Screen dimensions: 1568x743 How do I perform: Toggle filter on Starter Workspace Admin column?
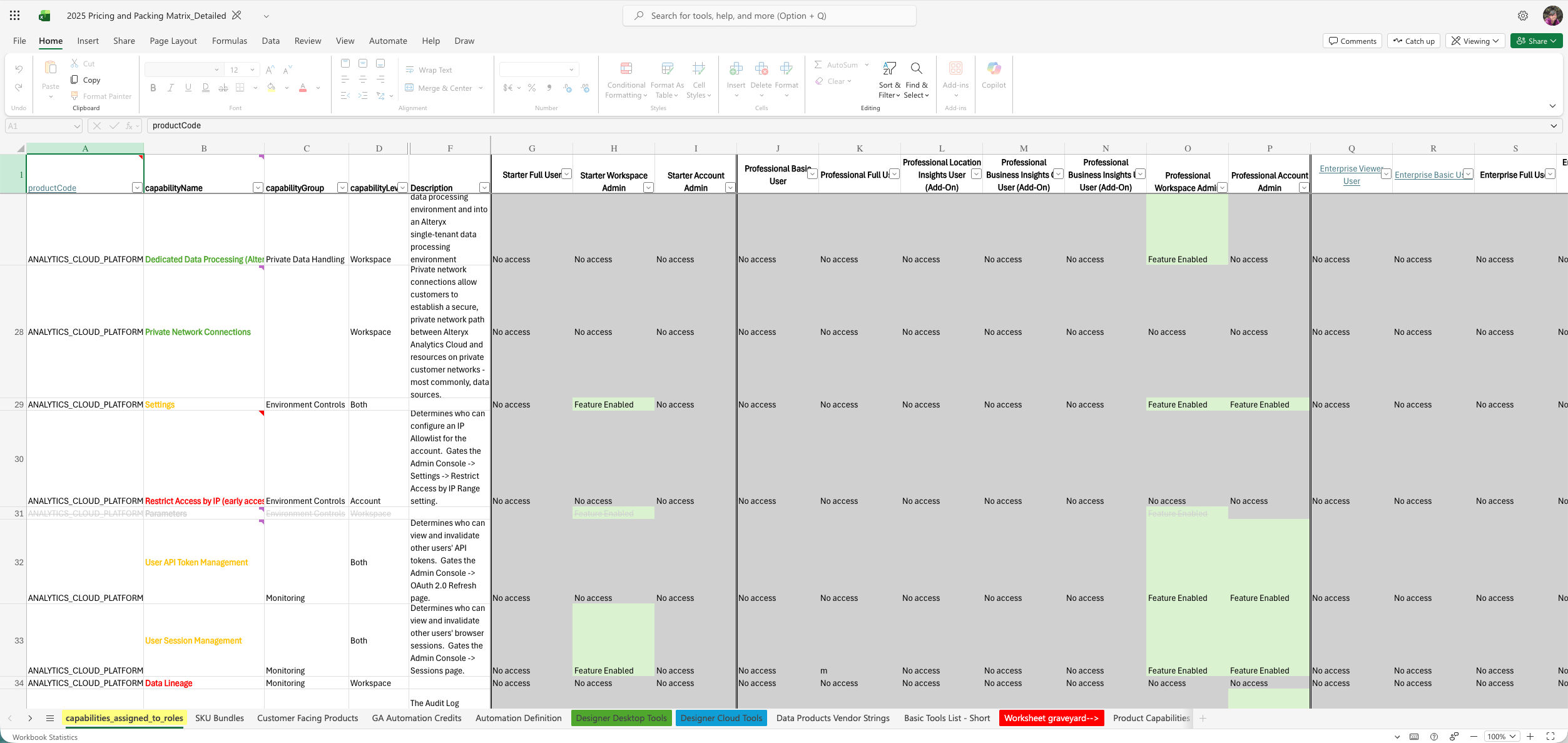click(648, 188)
